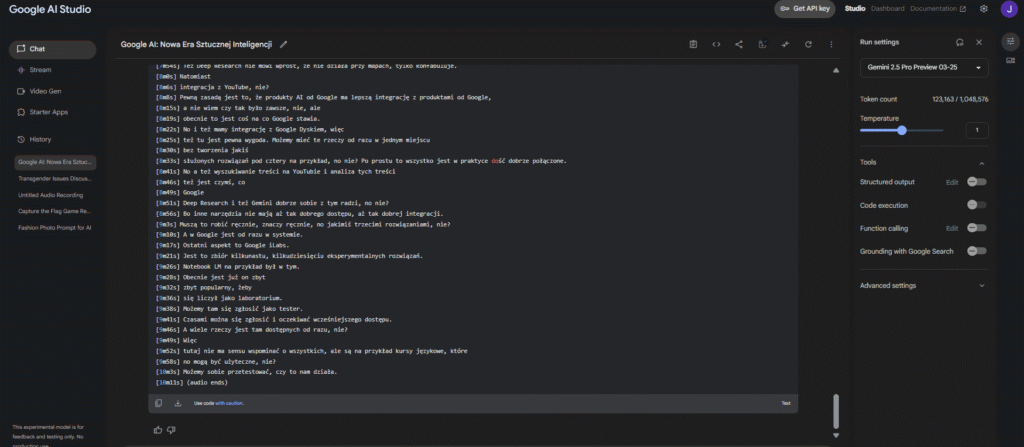1024x447 pixels.
Task: Close the Run settings panel
Action: coord(979,42)
